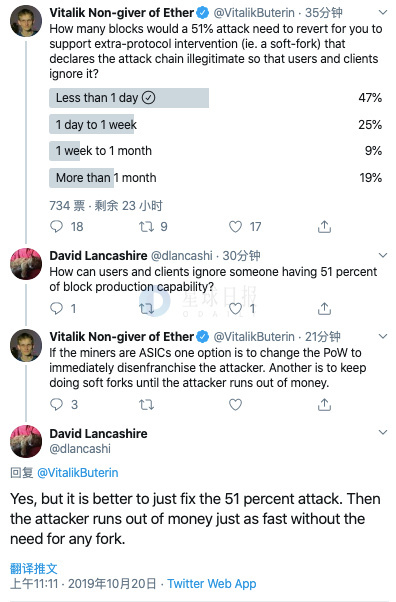Expand options chevron on David's 30分钟 tweet
The height and width of the screenshot is (602, 396).
pyautogui.click(x=383, y=255)
